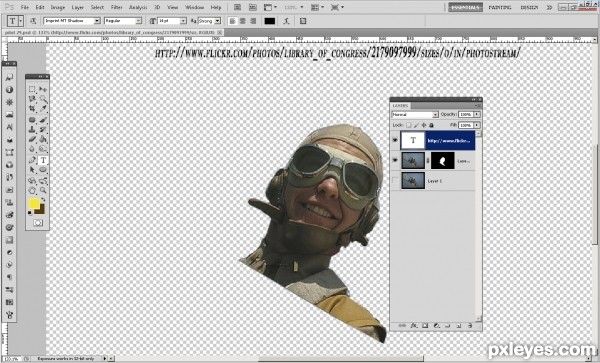
Task: Select the Pen tool
Action: point(32,160)
